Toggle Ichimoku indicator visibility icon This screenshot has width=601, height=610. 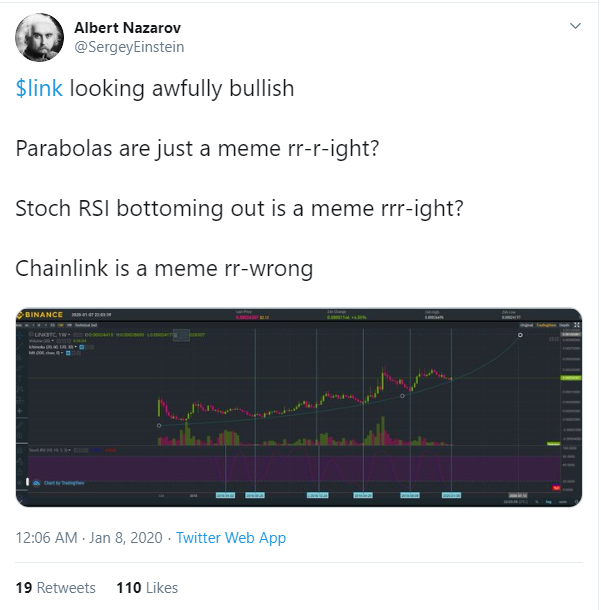tap(82, 347)
